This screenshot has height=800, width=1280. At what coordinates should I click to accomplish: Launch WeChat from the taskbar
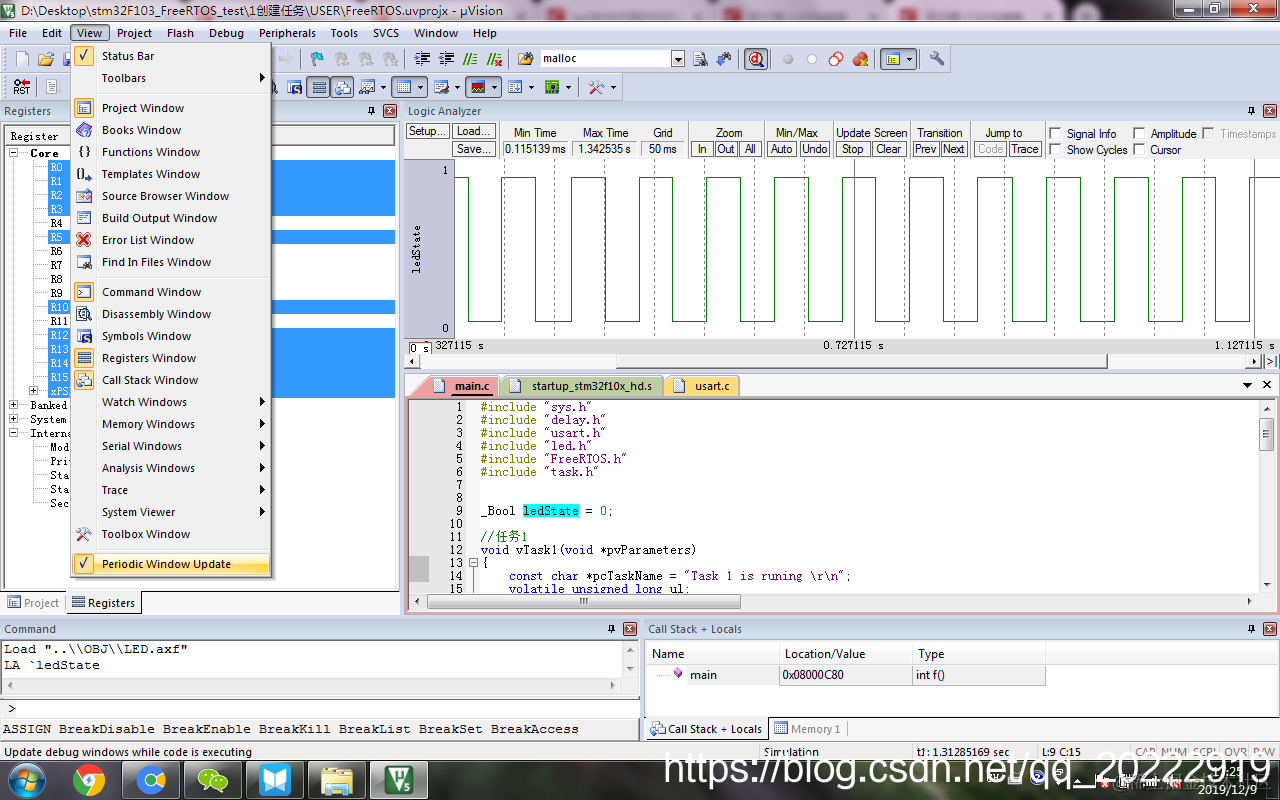(x=212, y=779)
